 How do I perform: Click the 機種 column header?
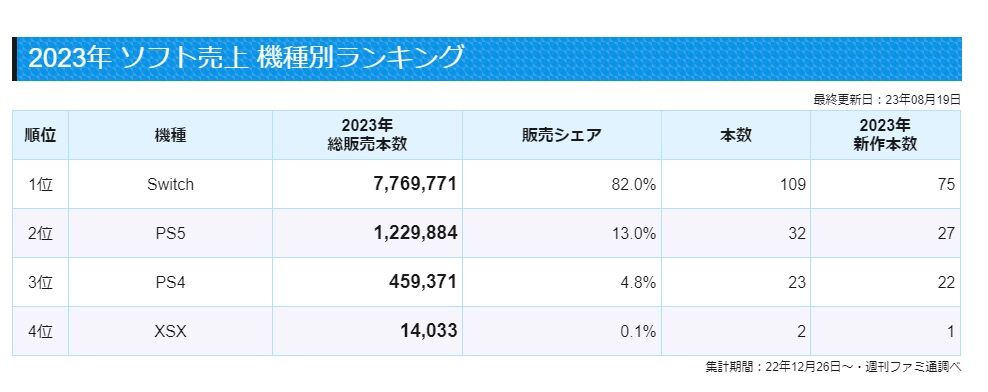(x=170, y=135)
